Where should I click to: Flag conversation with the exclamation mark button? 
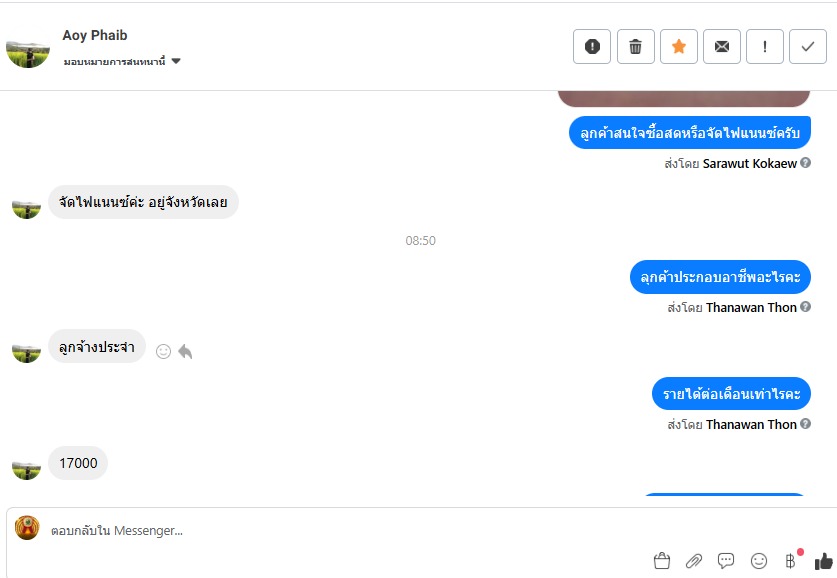764,47
